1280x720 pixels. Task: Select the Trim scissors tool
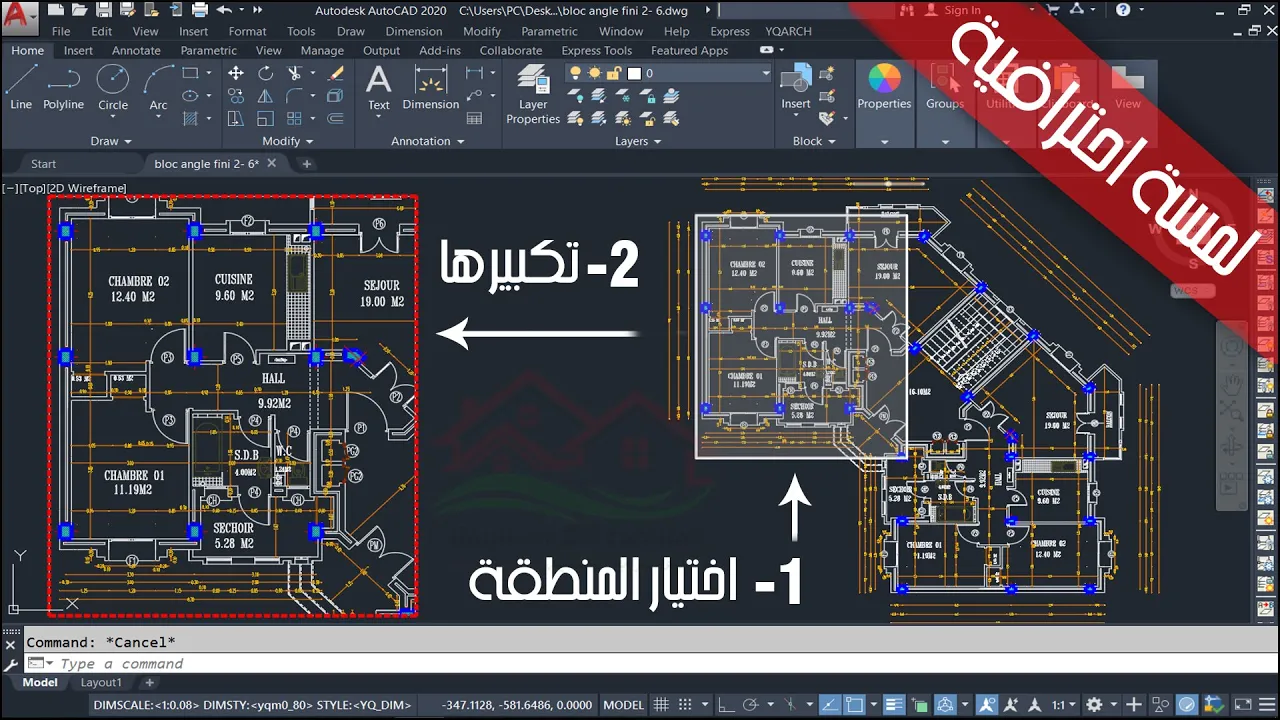tap(295, 73)
